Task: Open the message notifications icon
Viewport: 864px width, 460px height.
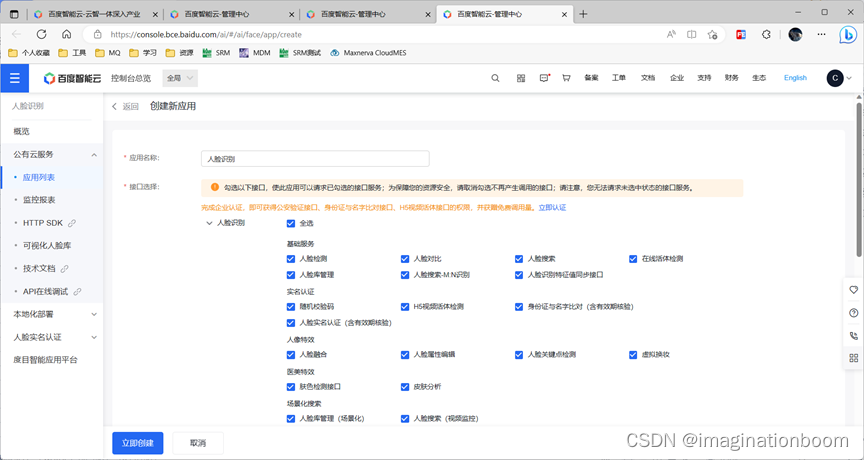Action: (544, 78)
